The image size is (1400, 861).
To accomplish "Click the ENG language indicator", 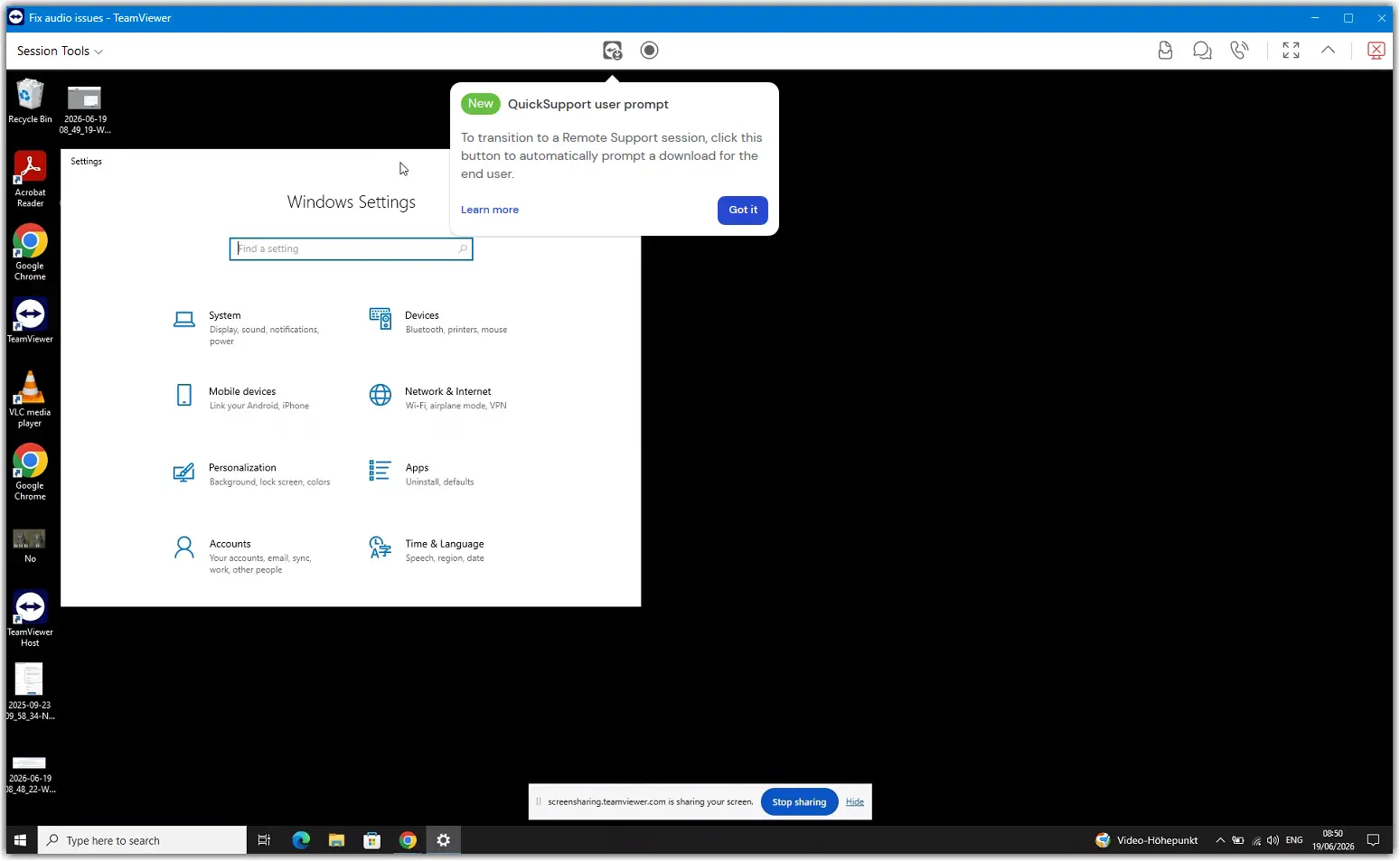I will click(1294, 840).
